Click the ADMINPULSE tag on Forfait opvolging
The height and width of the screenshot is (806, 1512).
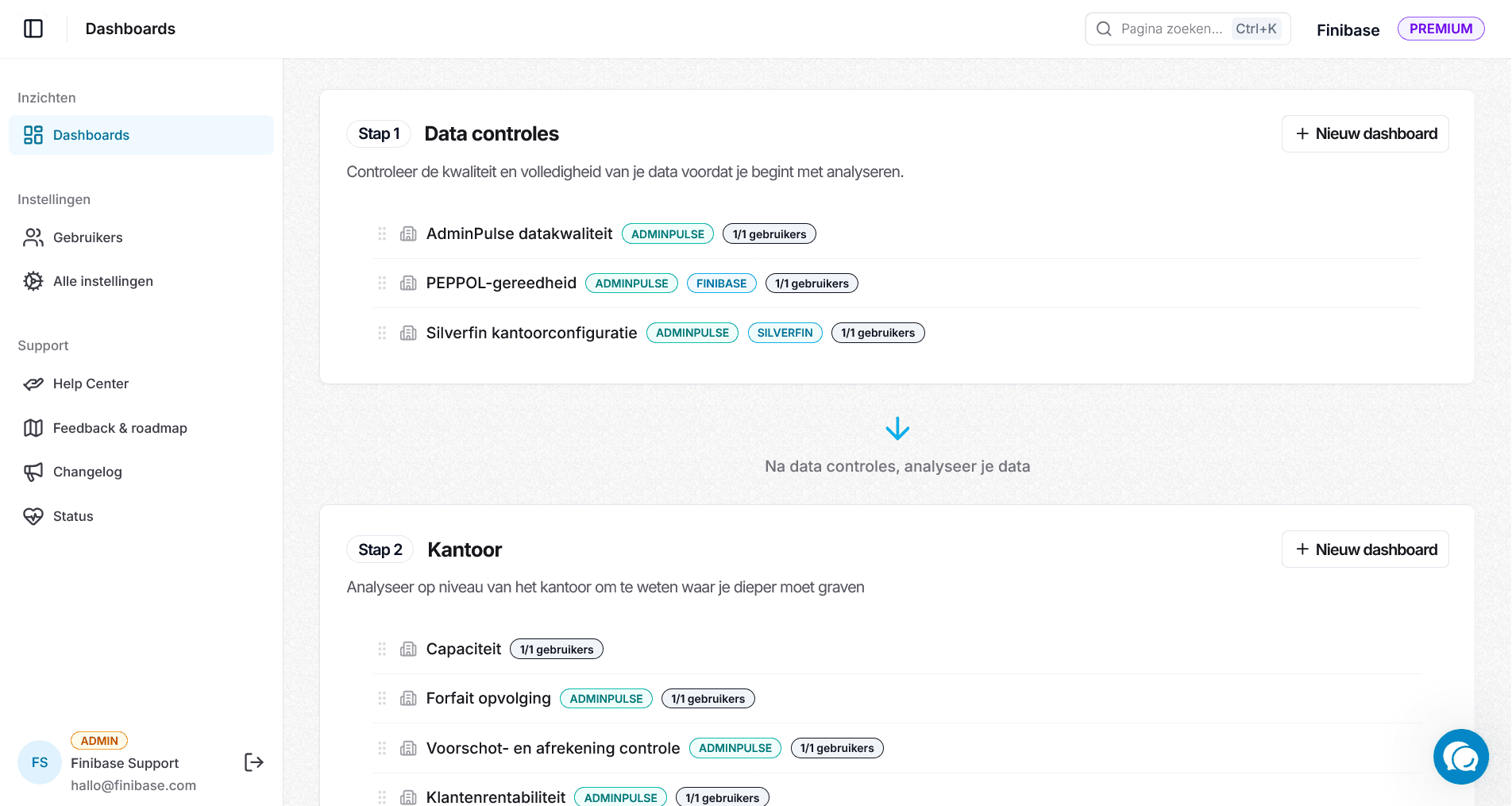coord(606,698)
